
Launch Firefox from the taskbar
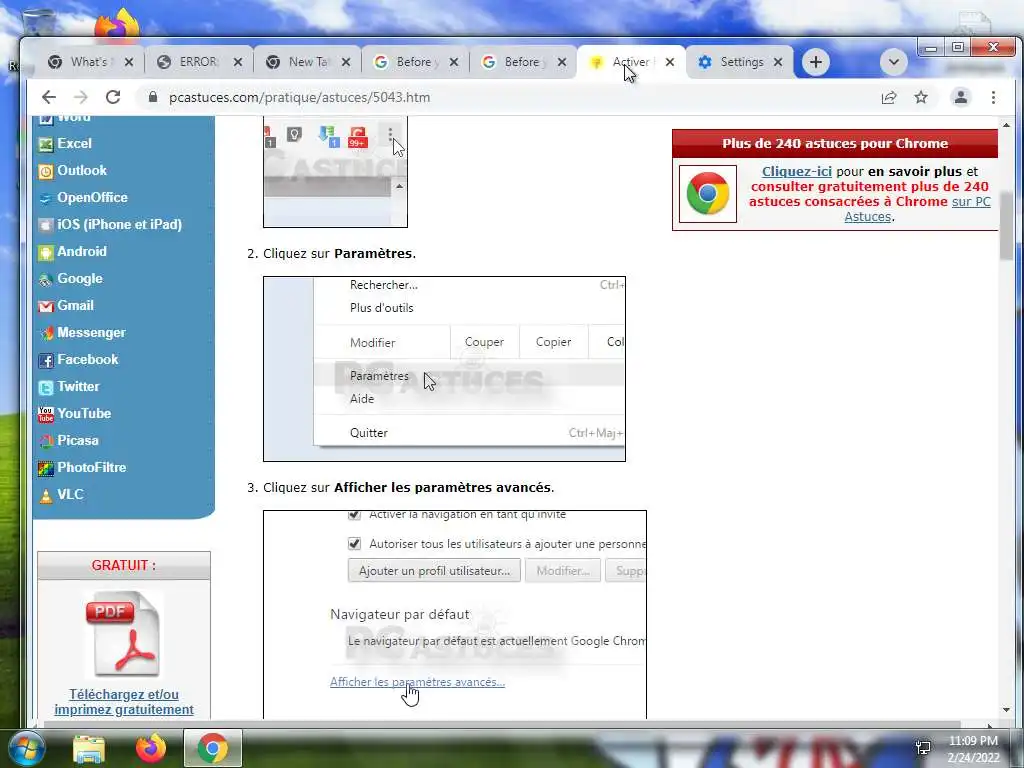(x=151, y=748)
